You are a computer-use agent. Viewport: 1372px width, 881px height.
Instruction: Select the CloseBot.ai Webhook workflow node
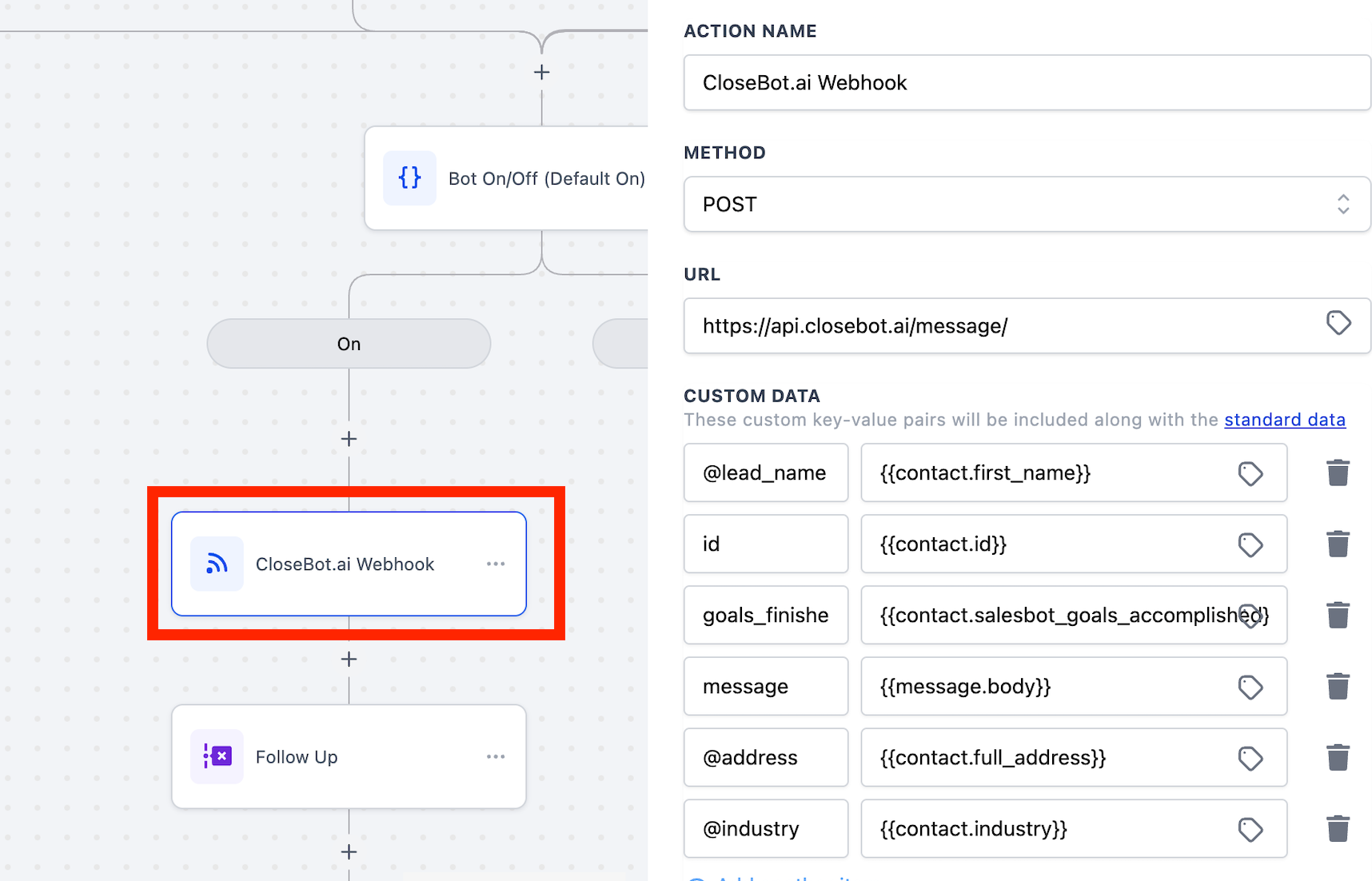[x=349, y=564]
